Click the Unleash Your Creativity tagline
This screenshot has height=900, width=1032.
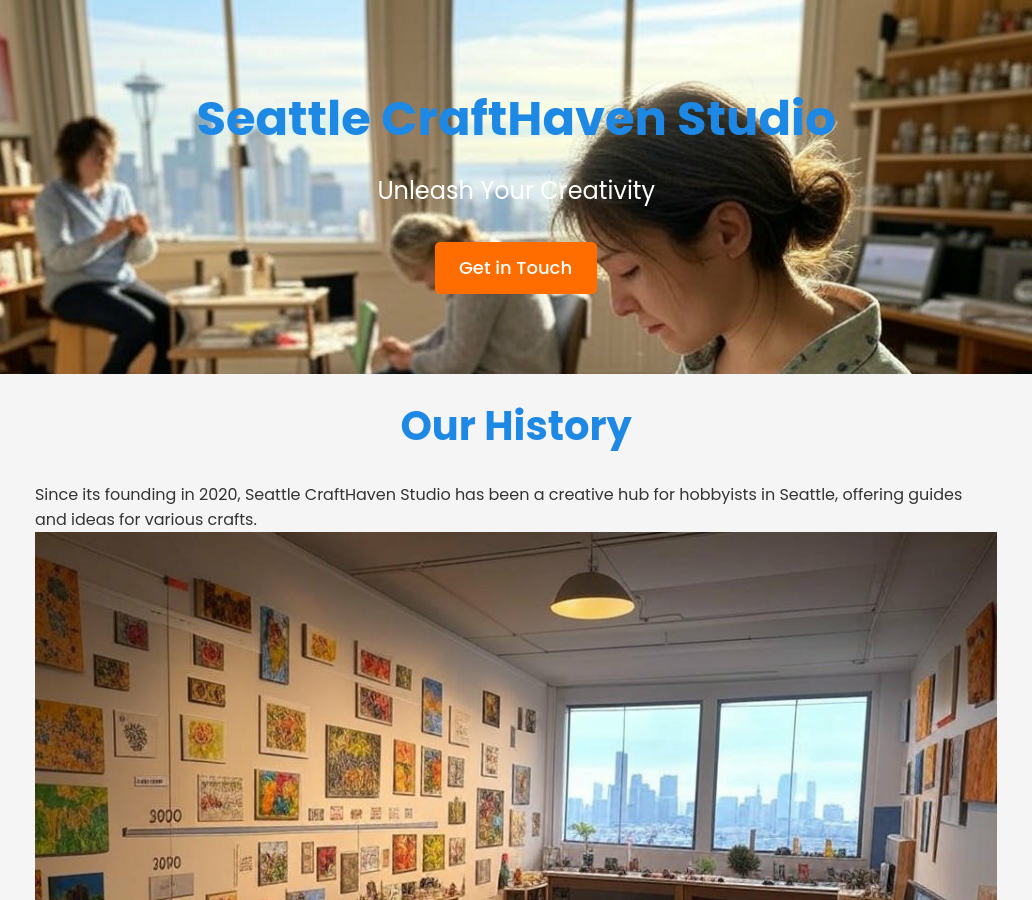coord(516,190)
